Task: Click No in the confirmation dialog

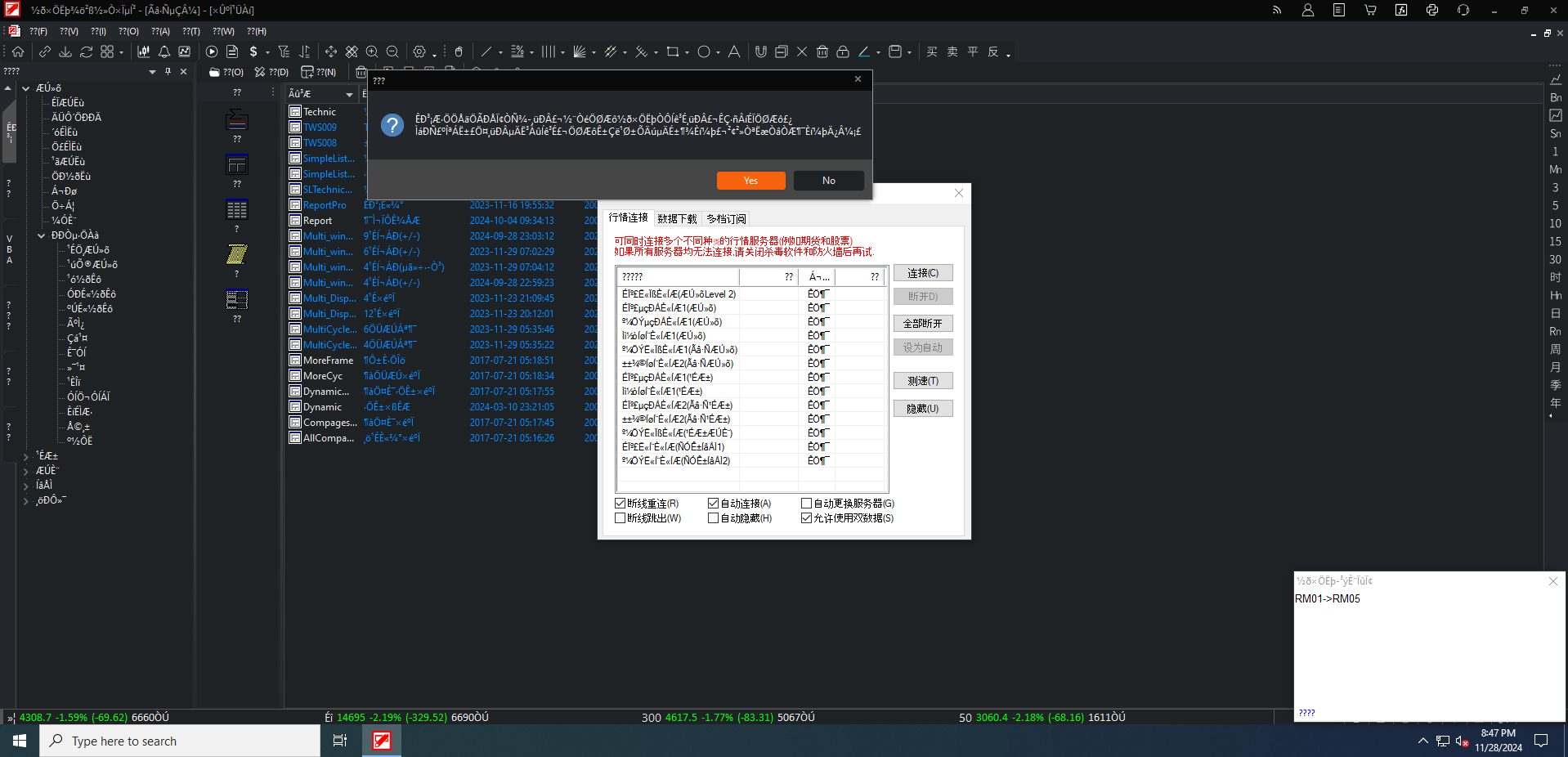Action: pyautogui.click(x=829, y=181)
